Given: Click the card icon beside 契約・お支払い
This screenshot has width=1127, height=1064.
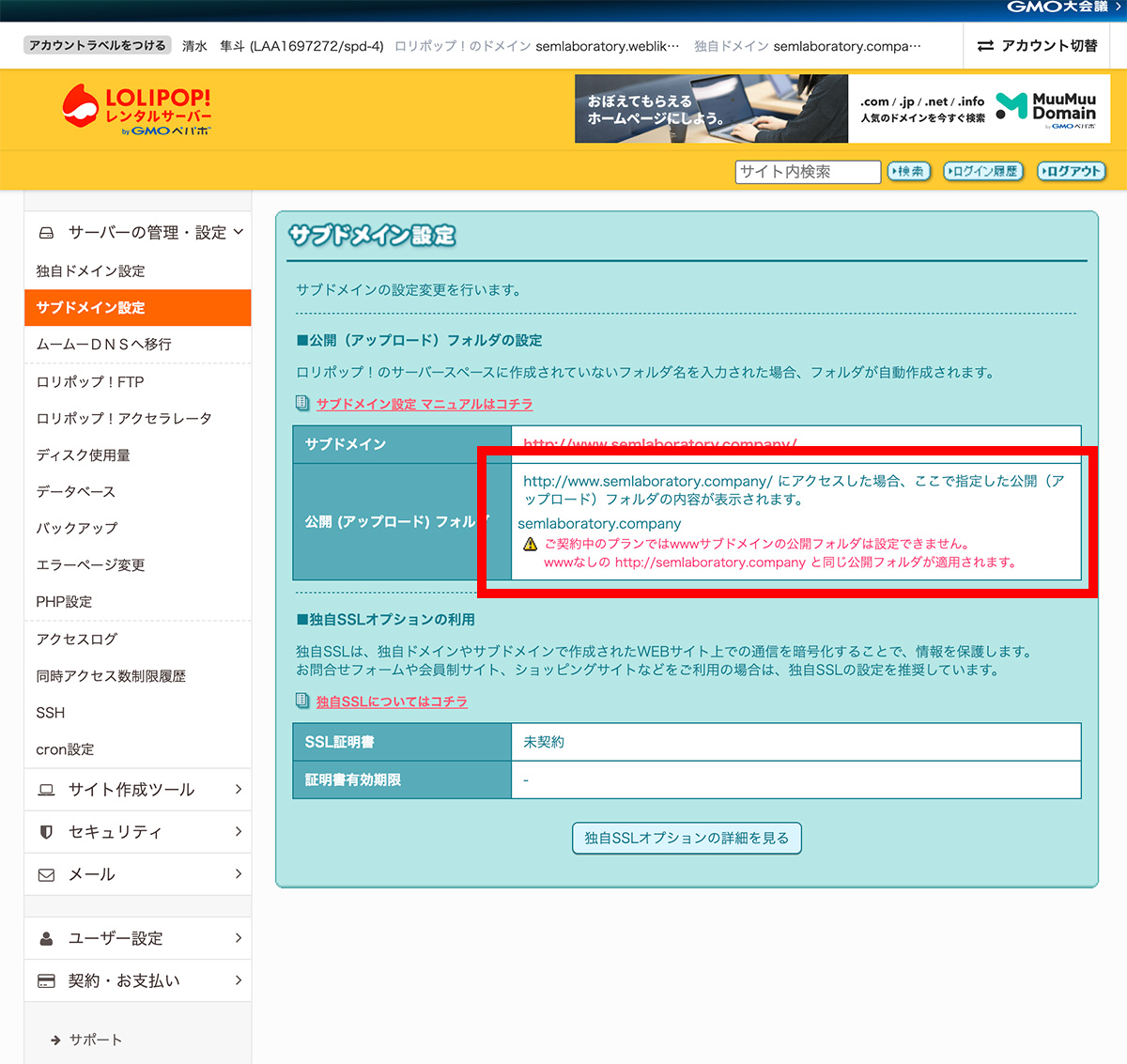Looking at the screenshot, I should click(47, 979).
